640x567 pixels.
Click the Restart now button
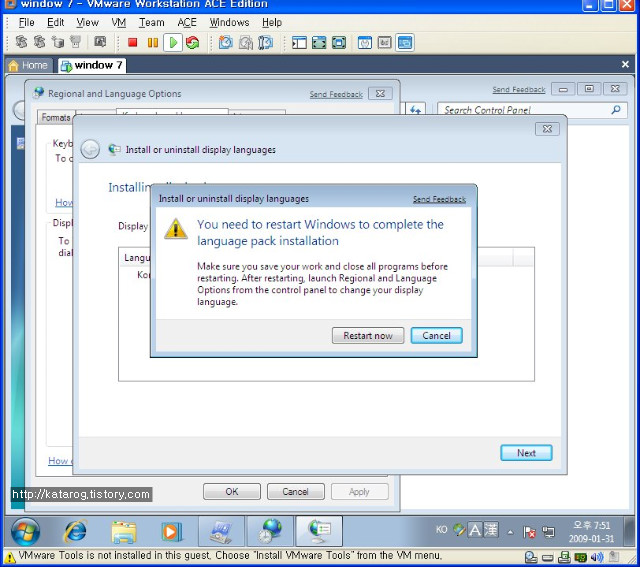tap(368, 336)
